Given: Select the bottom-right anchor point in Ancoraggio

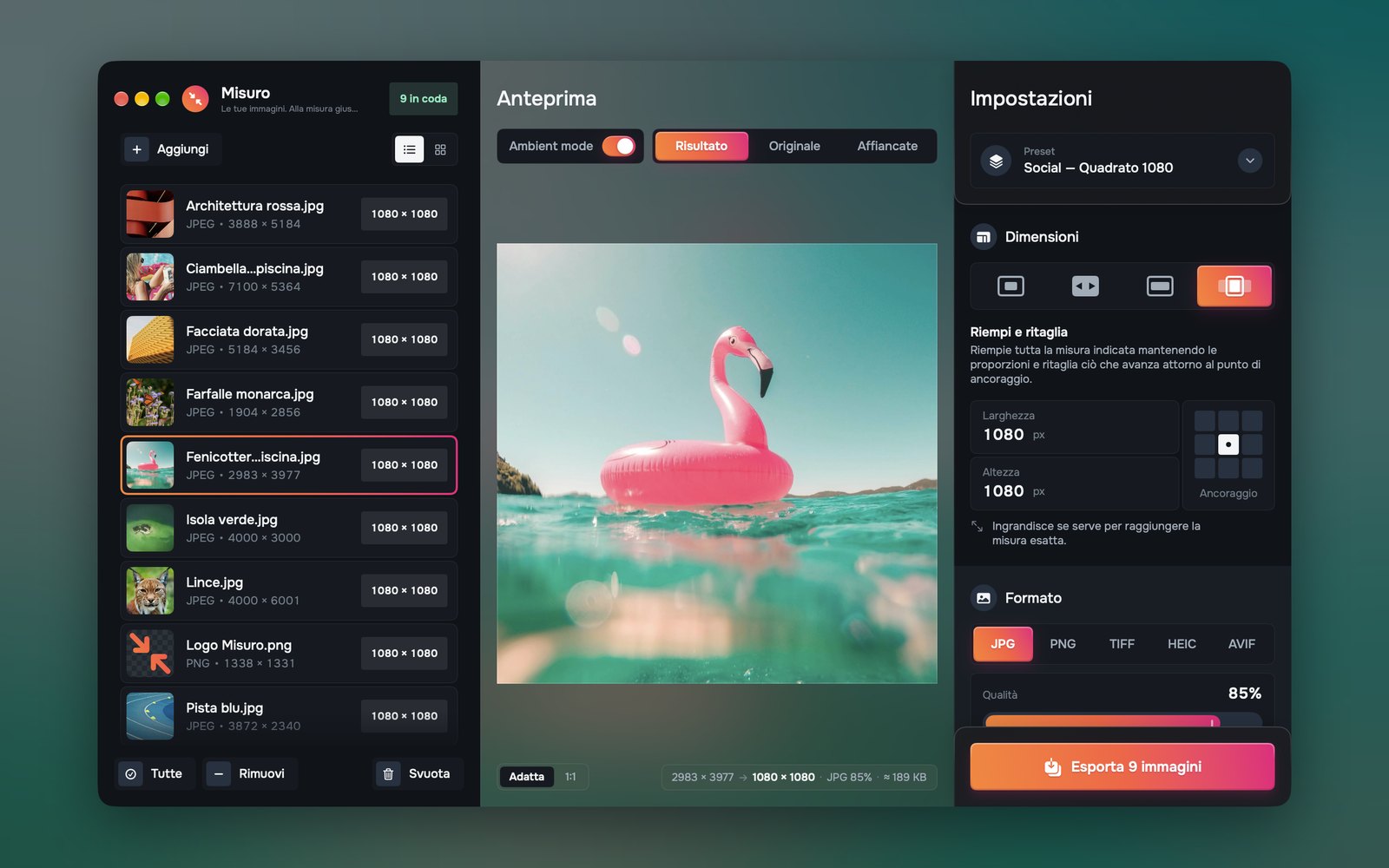Looking at the screenshot, I should coord(1252,468).
